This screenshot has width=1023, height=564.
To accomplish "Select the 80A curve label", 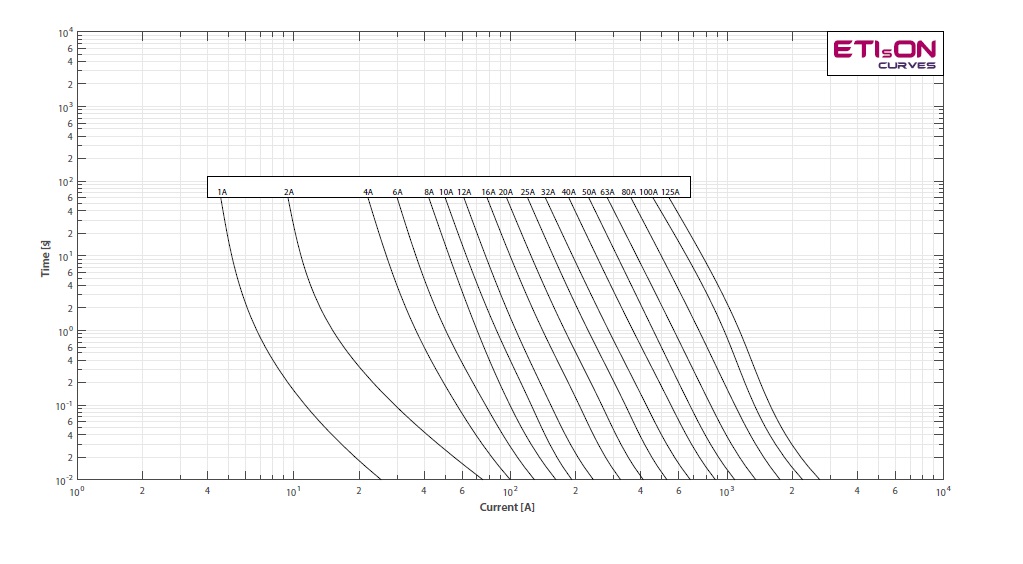I will [628, 192].
